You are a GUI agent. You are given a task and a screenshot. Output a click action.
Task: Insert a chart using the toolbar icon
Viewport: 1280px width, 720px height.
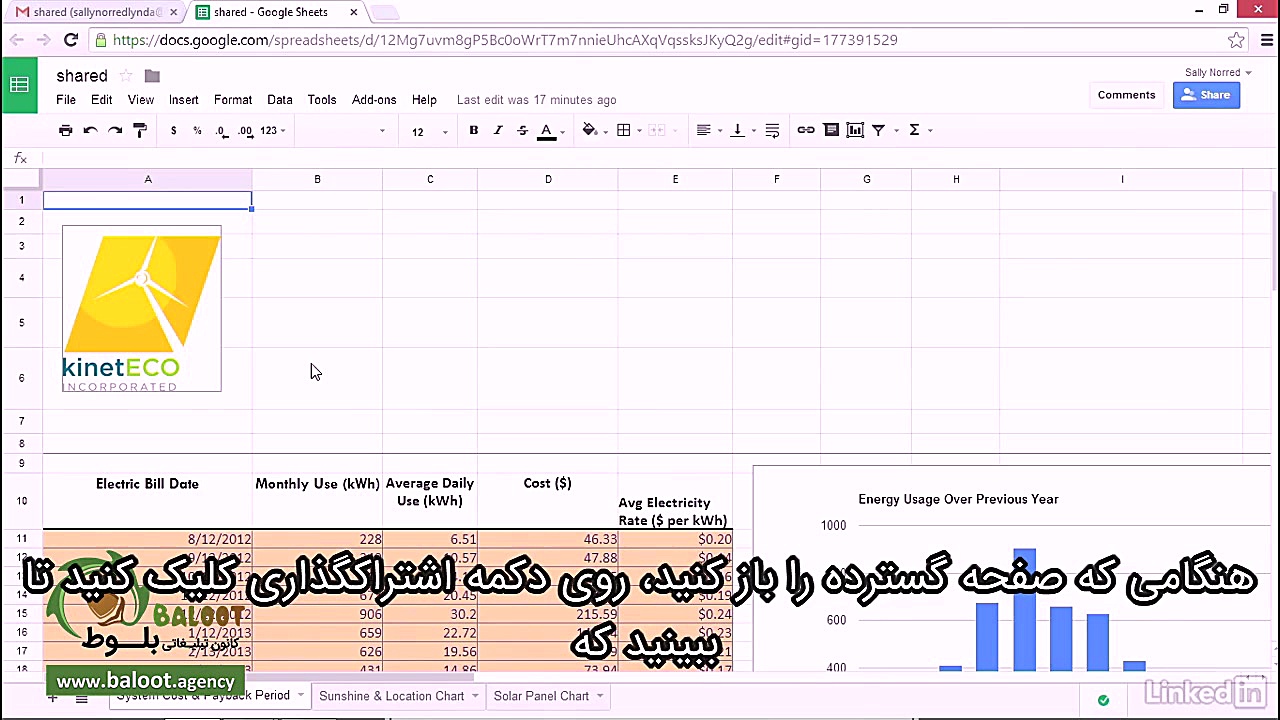coord(854,130)
